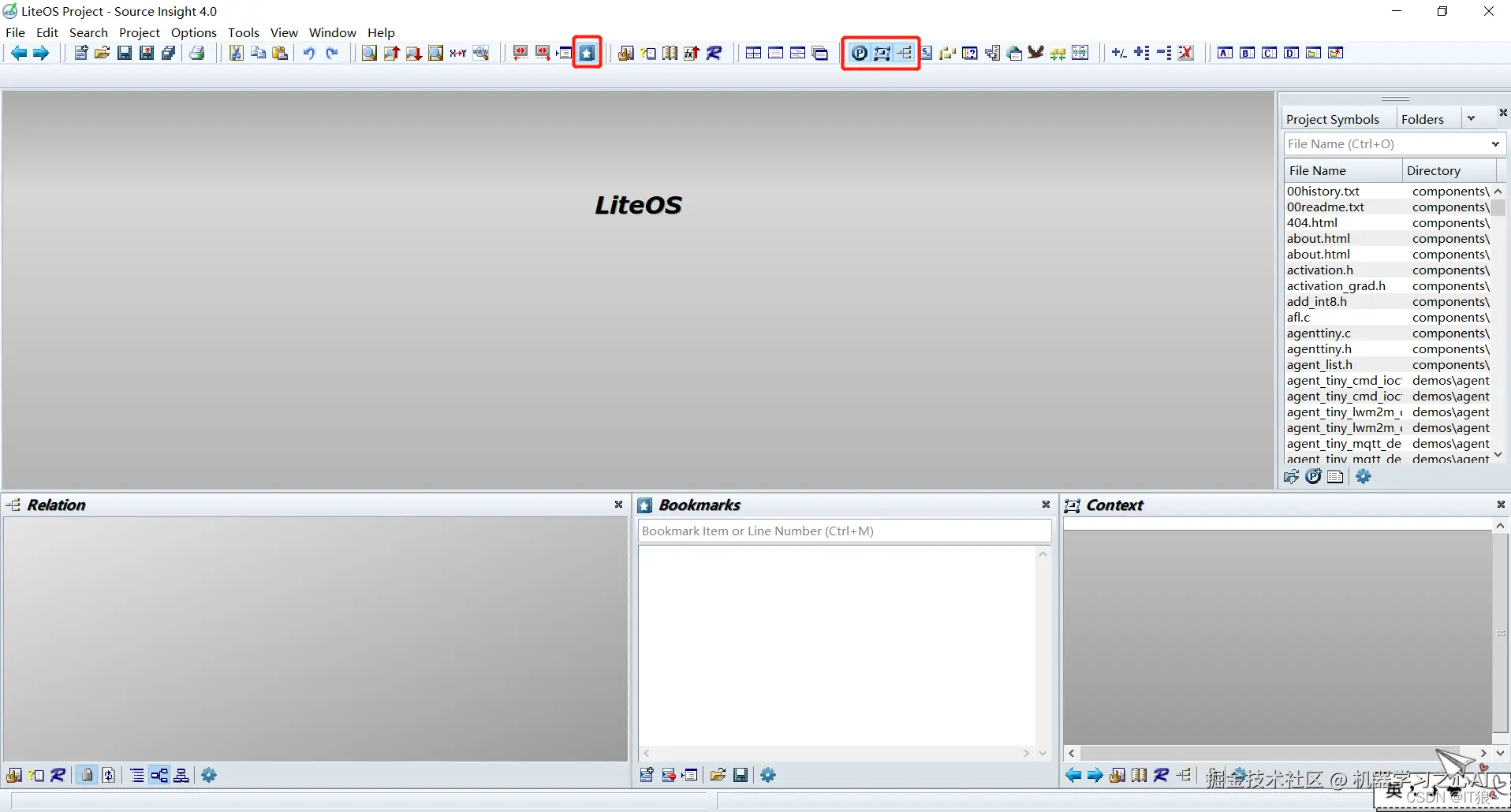Select layout D in the toolbar

click(1291, 53)
